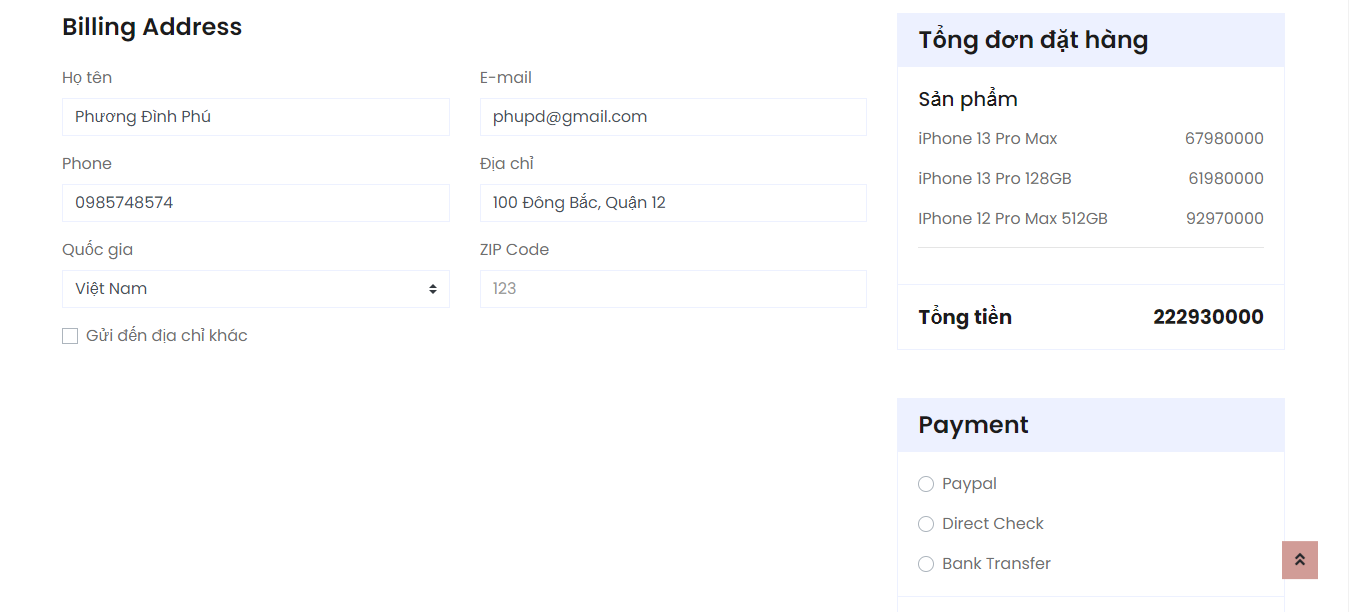1349x612 pixels.
Task: Click the Billing Address heading
Action: [x=152, y=27]
